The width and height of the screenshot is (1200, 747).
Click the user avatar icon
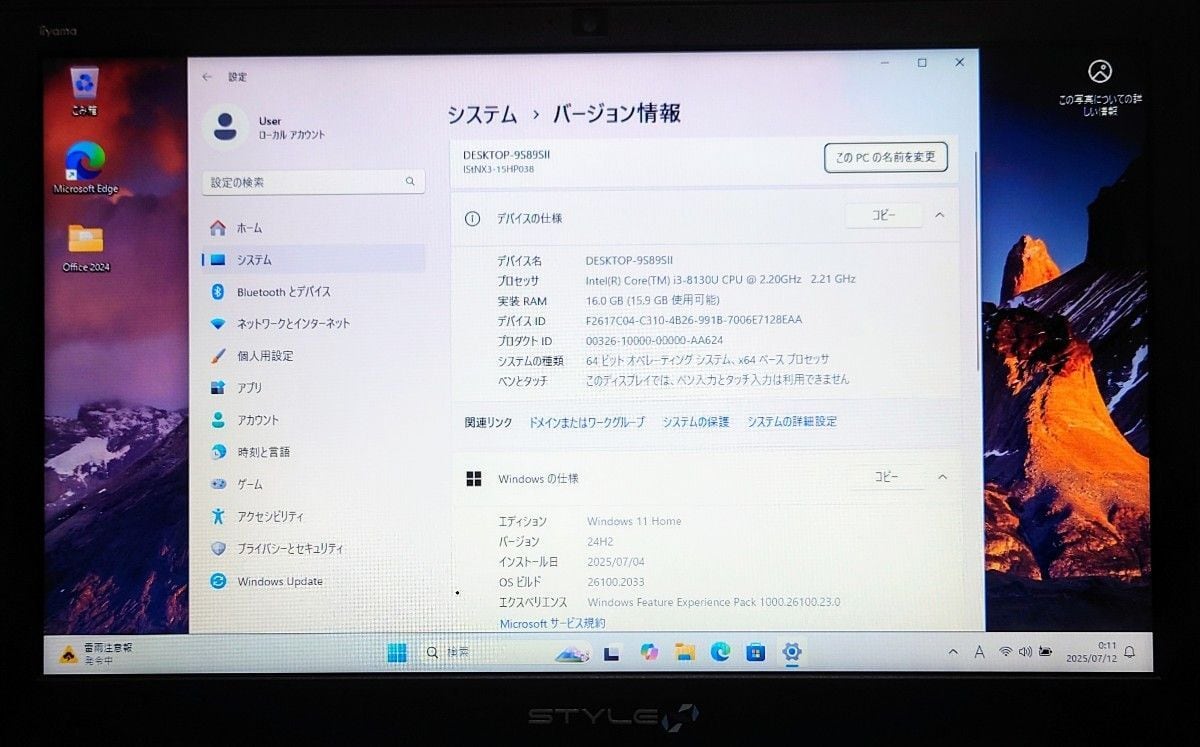(x=225, y=126)
